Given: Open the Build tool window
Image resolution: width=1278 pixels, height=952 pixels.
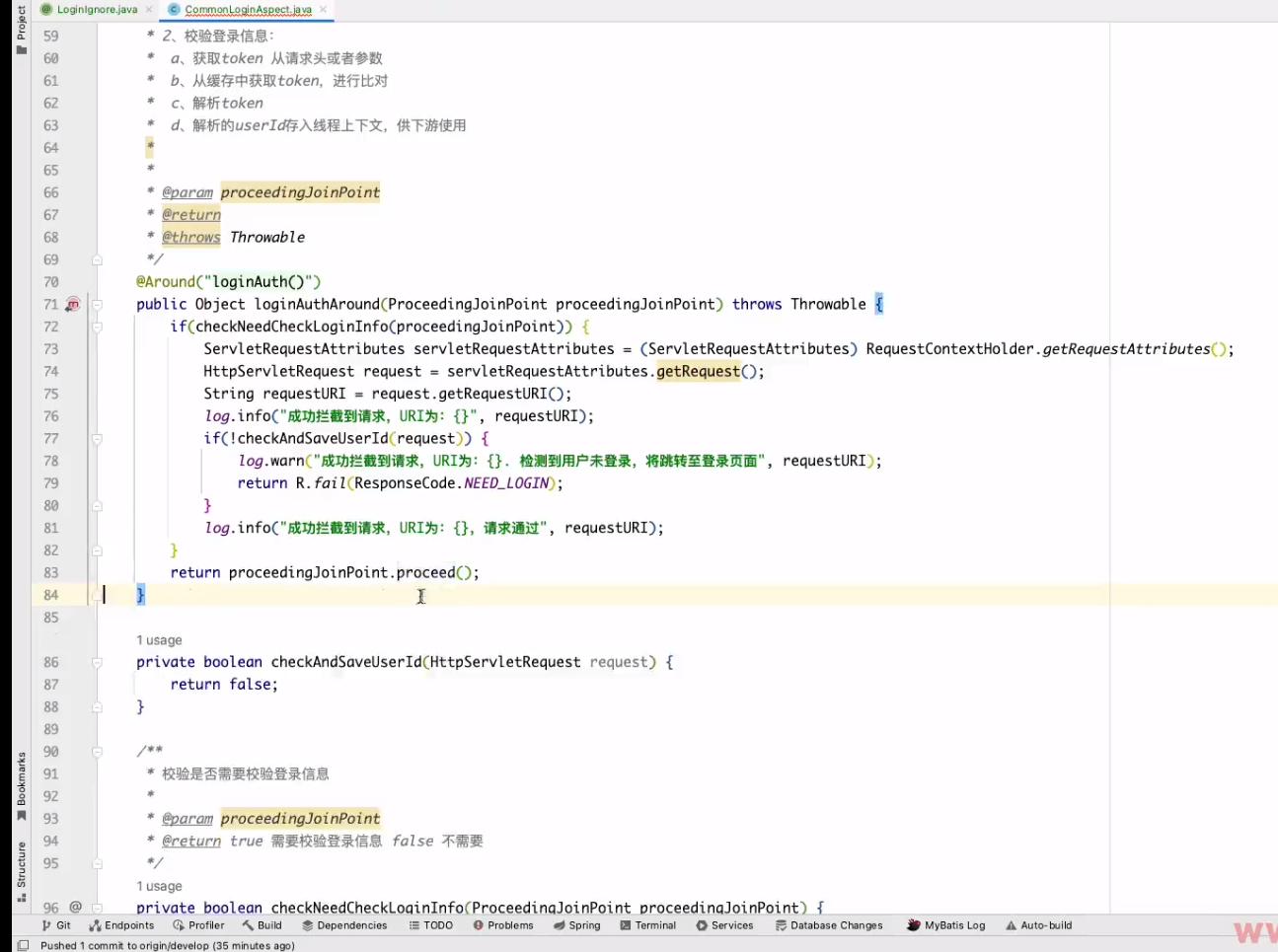Looking at the screenshot, I should point(262,925).
